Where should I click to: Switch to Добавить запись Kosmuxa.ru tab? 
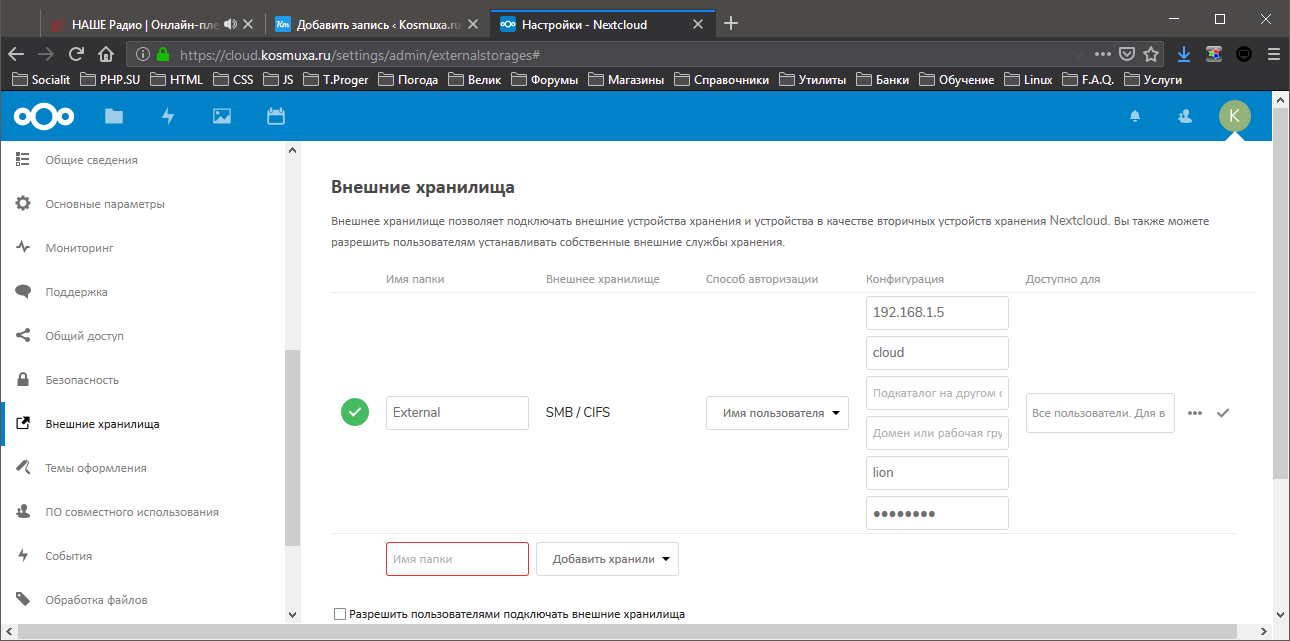coord(376,23)
